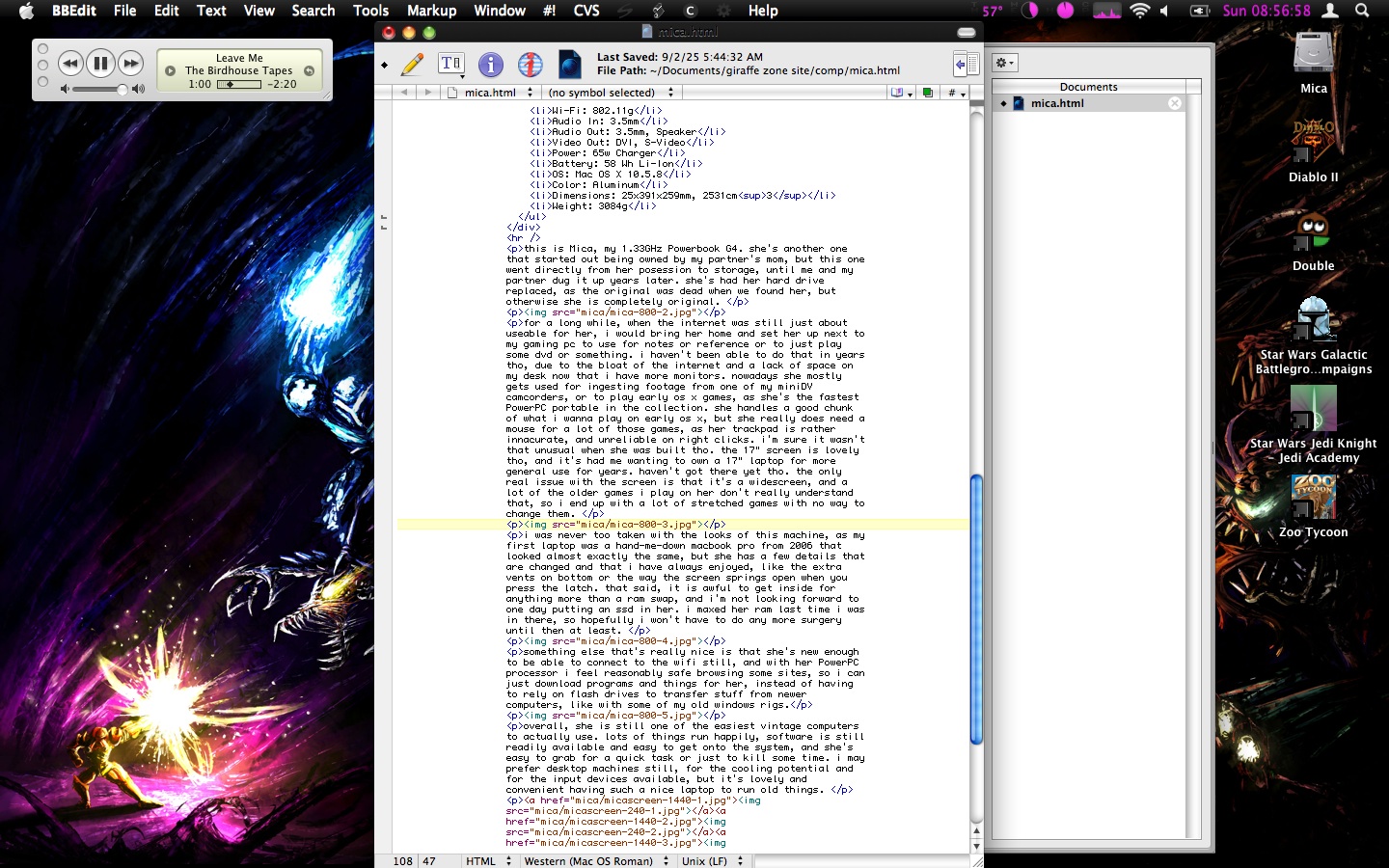Open the Search menu
This screenshot has width=1389, height=868.
coord(313,11)
